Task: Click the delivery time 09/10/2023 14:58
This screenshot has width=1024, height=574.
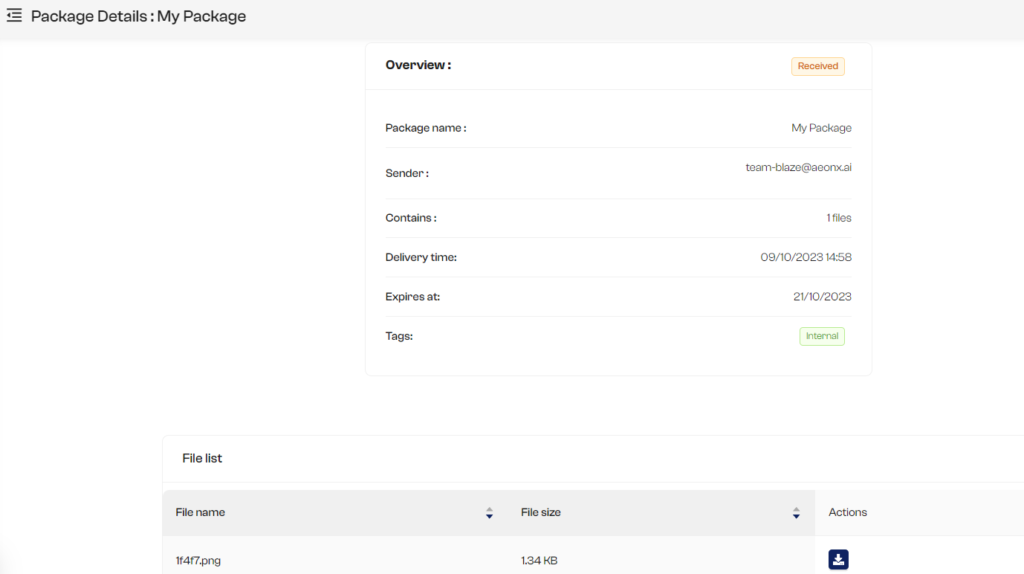Action: 805,257
